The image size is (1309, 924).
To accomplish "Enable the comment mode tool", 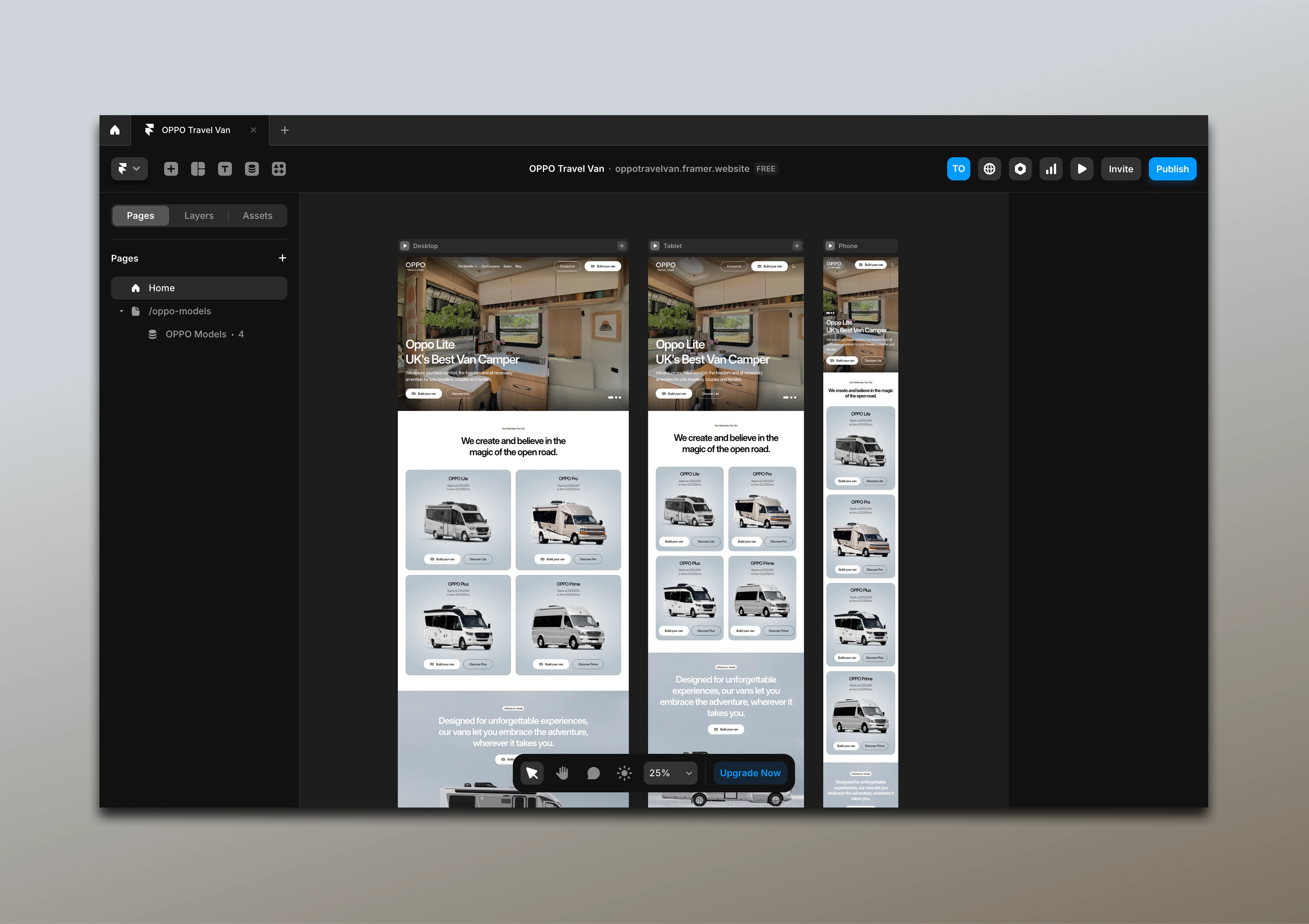I will (593, 773).
